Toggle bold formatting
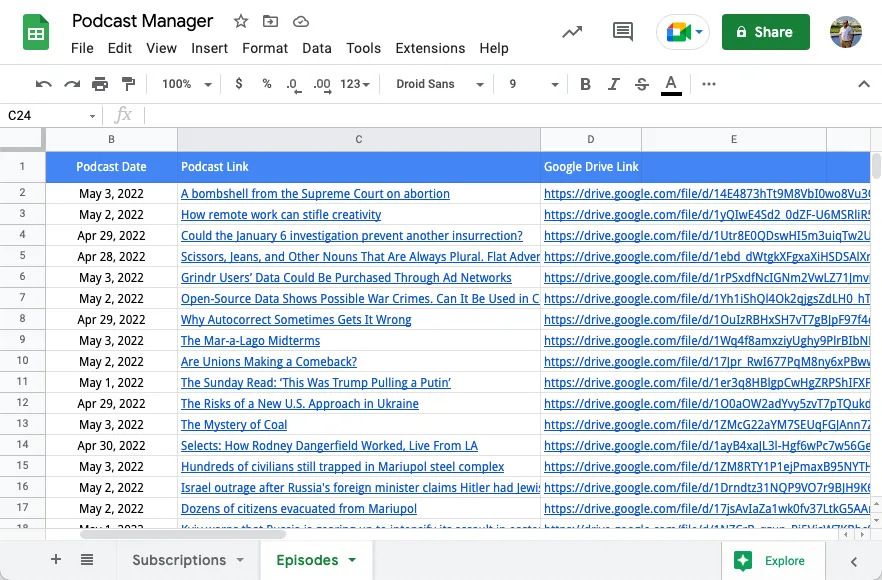The width and height of the screenshot is (882, 580). click(585, 84)
